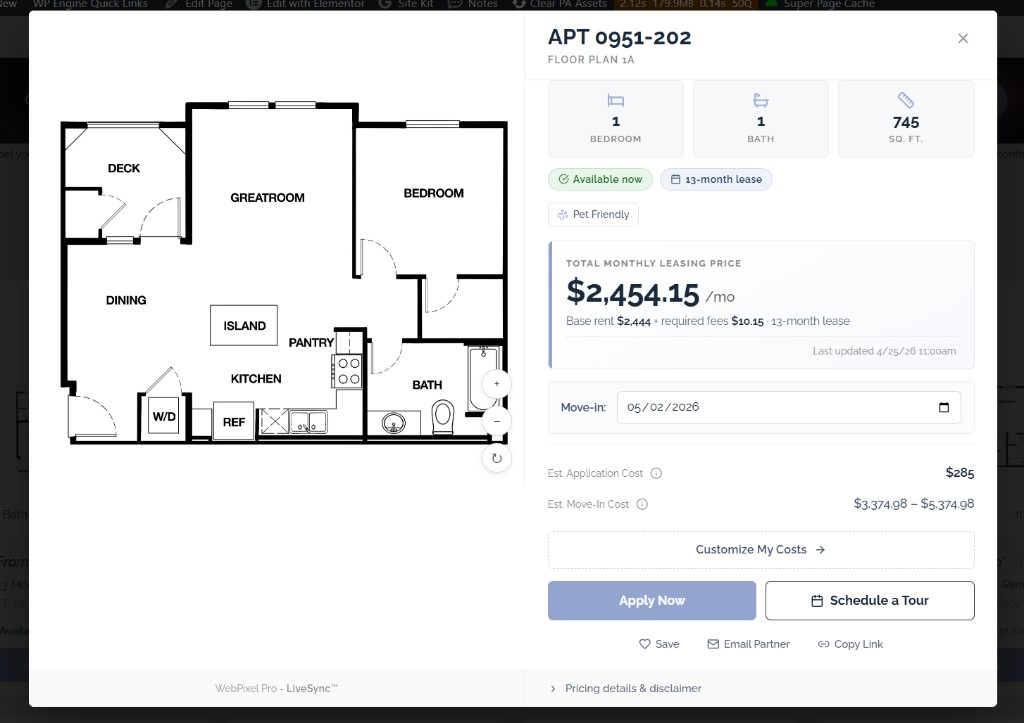Open the Est. Application Cost info tooltip icon
The image size is (1024, 723).
coord(658,473)
